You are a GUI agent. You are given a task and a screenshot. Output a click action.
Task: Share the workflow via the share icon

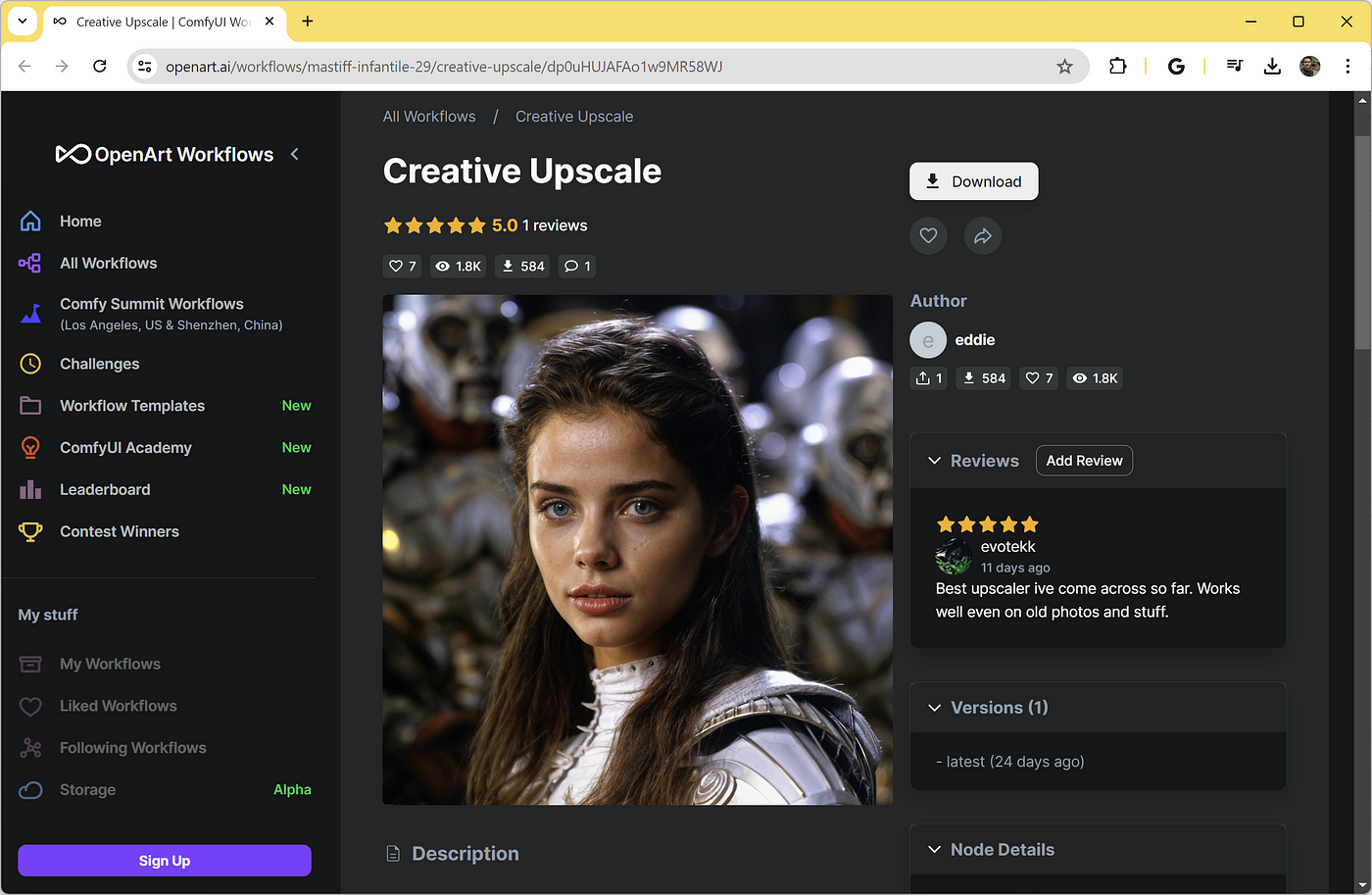[982, 235]
